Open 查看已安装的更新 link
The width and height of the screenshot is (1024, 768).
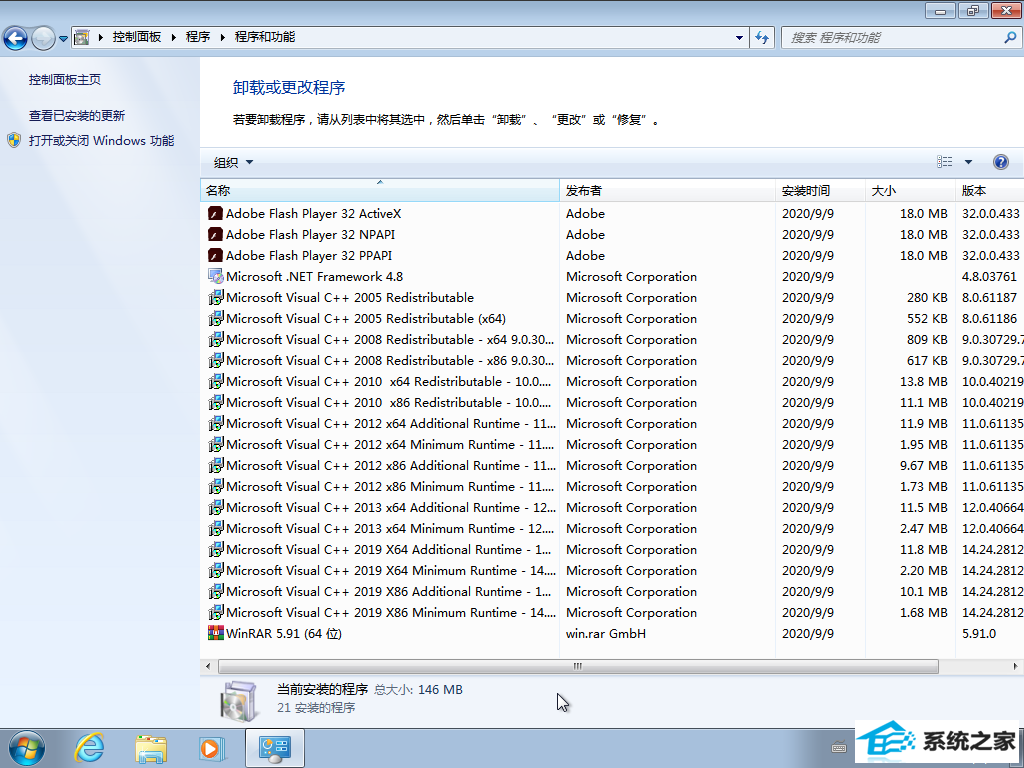[76, 116]
